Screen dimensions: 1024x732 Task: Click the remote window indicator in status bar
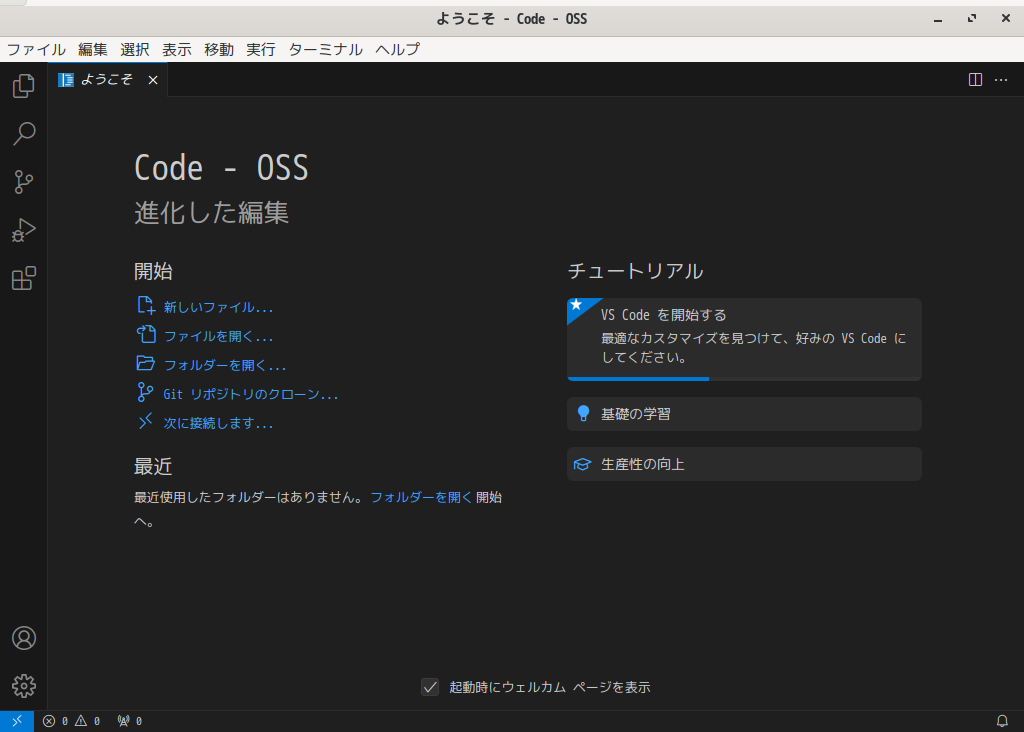(x=17, y=721)
